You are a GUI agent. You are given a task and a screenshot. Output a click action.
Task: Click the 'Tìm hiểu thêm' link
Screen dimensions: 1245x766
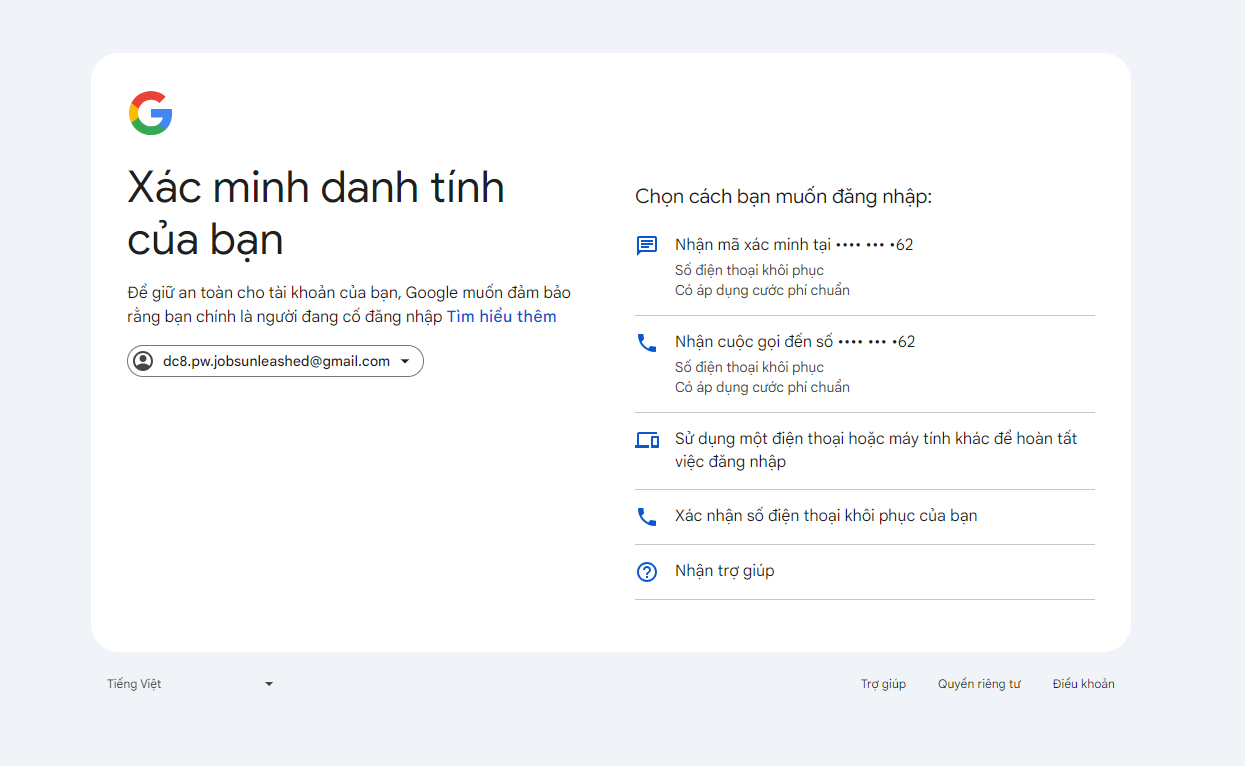pos(501,316)
